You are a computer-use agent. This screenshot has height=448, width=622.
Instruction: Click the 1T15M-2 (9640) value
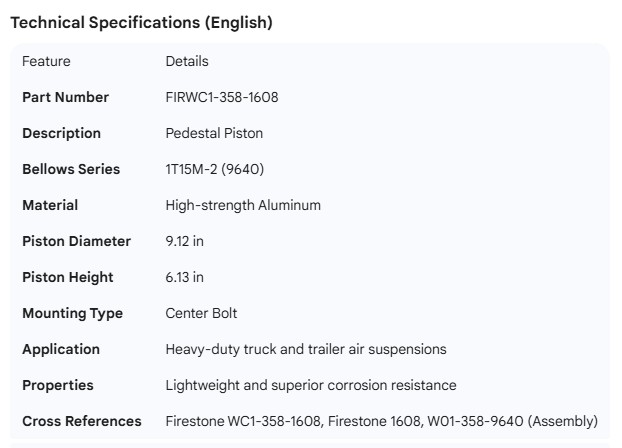pyautogui.click(x=214, y=169)
